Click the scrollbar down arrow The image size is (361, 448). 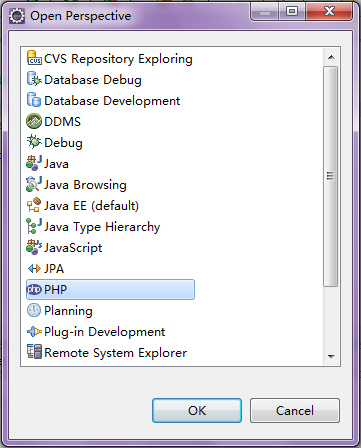pyautogui.click(x=331, y=356)
